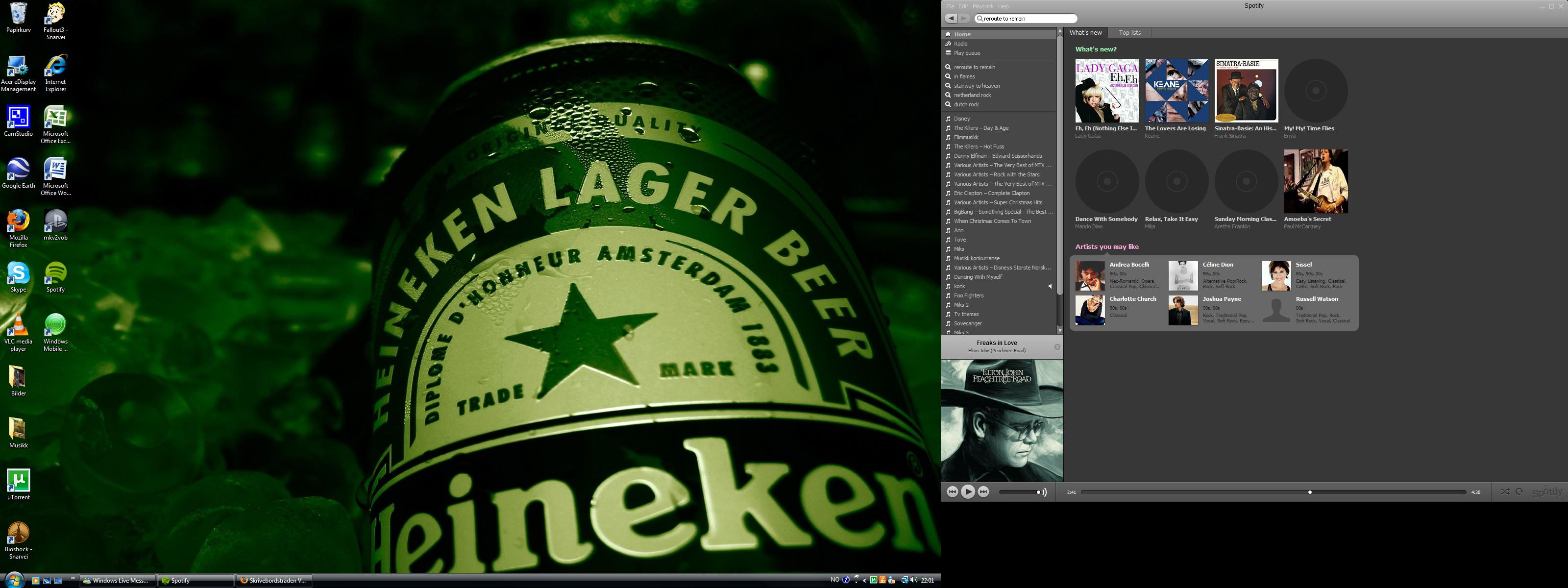Open the Joshua Payne artist link

pos(1222,299)
